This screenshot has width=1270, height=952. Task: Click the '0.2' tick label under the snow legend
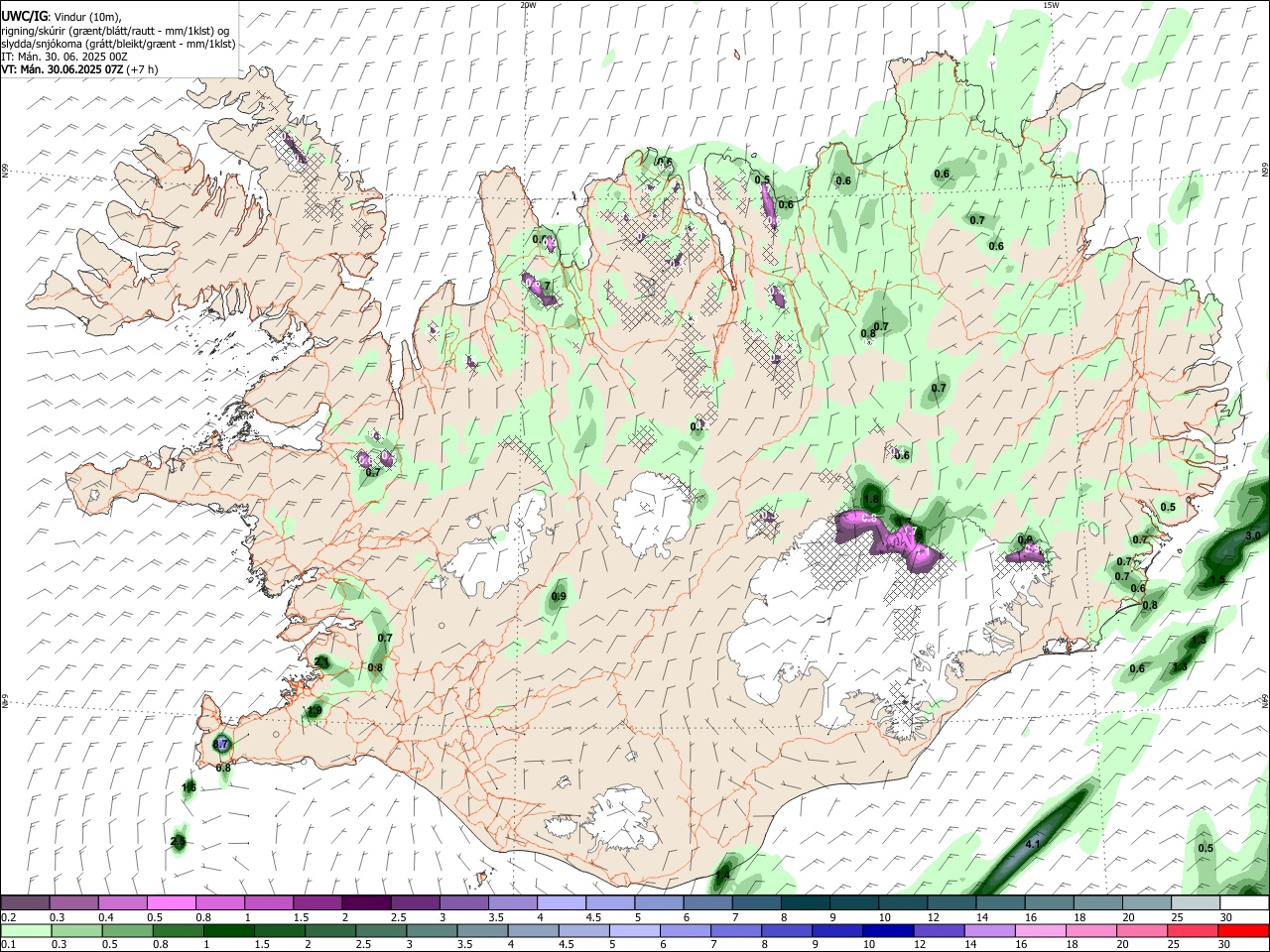click(x=9, y=917)
